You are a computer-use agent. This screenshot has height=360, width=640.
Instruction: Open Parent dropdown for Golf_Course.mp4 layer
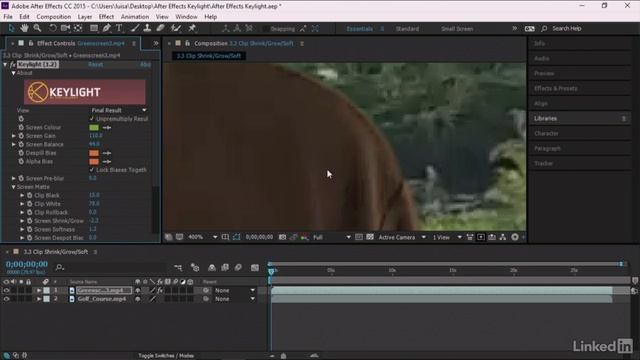coord(235,299)
